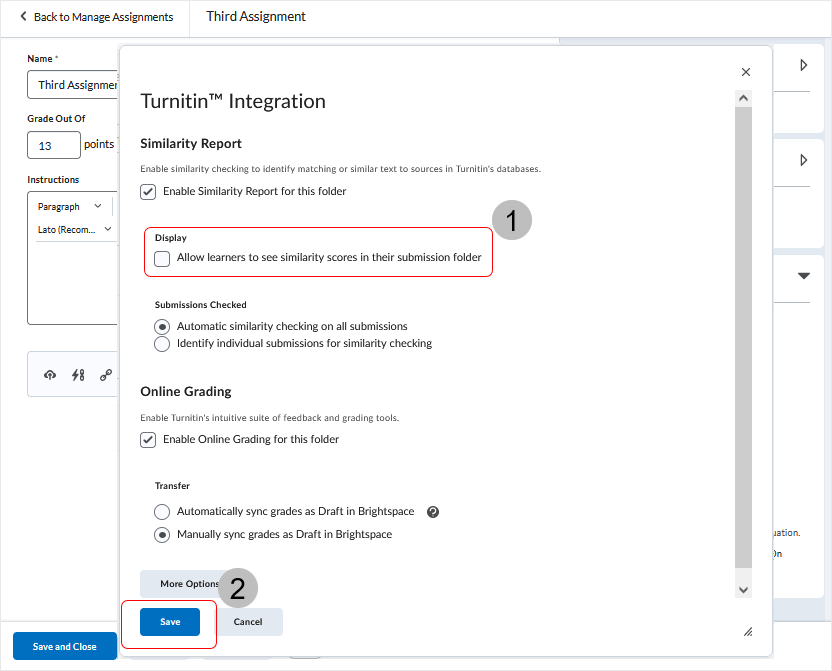Open the Paragraph format dropdown
The height and width of the screenshot is (671, 832).
pyautogui.click(x=70, y=206)
